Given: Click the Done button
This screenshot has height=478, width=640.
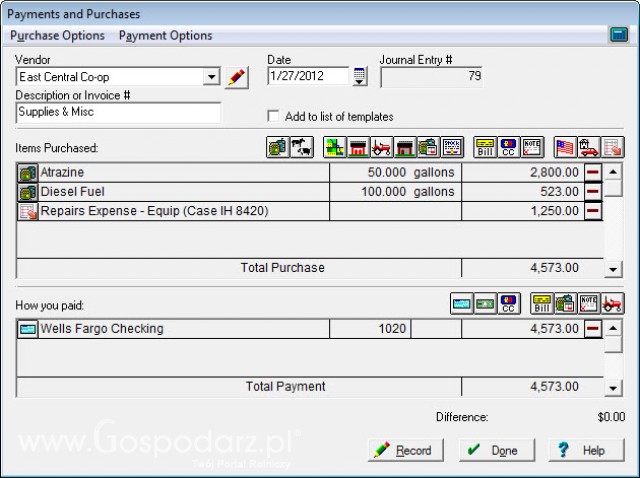Looking at the screenshot, I should coord(495,450).
